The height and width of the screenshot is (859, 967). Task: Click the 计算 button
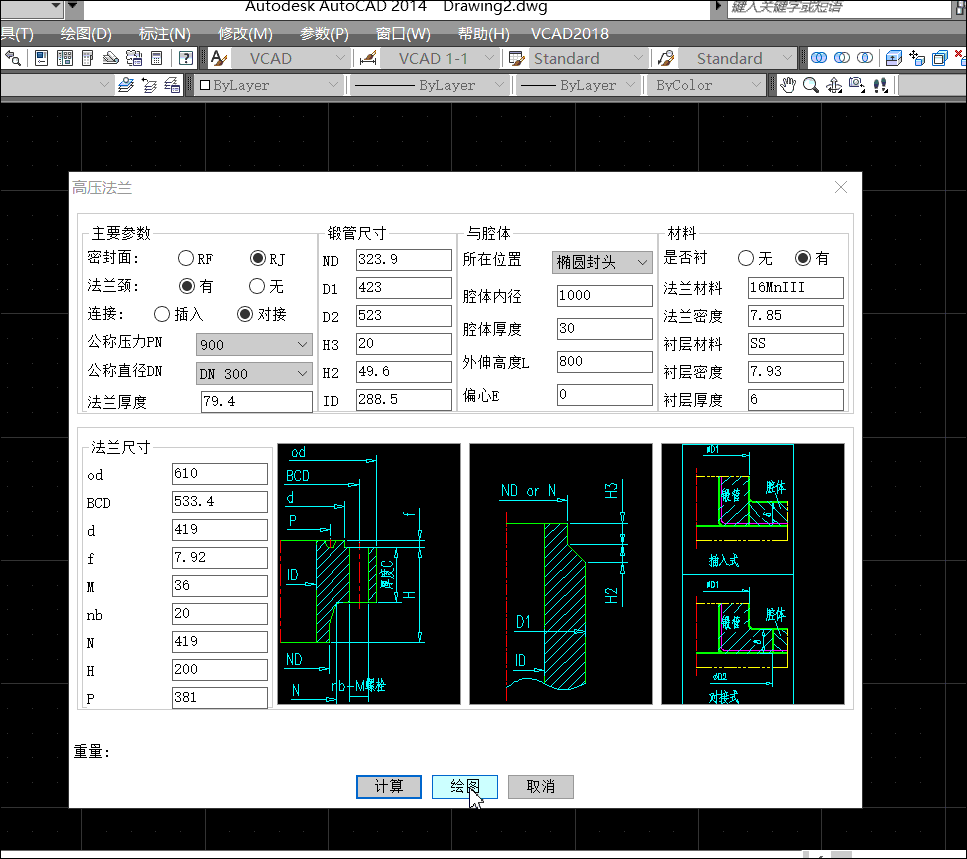tap(389, 787)
